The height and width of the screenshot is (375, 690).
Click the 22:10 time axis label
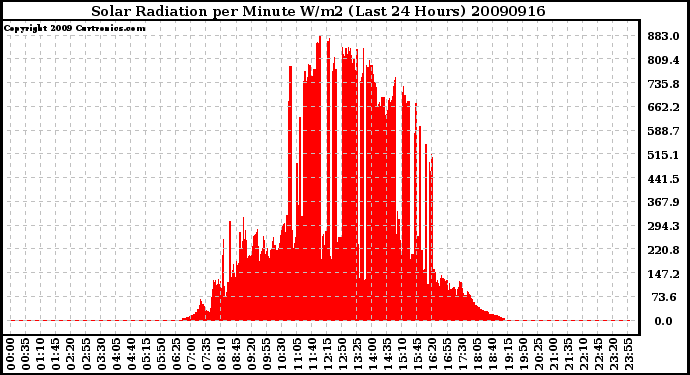tap(583, 354)
